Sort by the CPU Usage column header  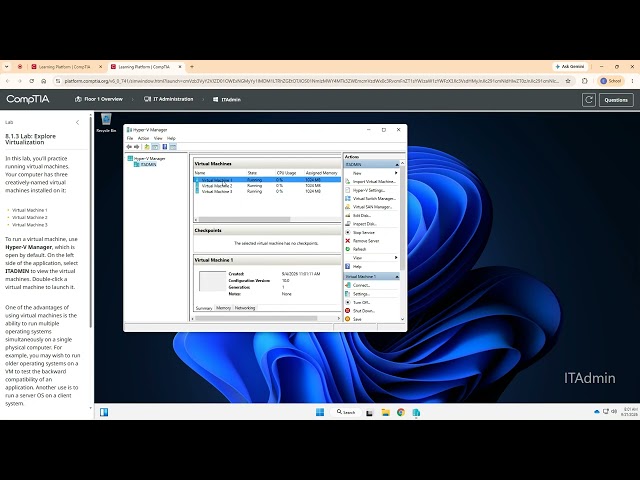[x=289, y=173]
